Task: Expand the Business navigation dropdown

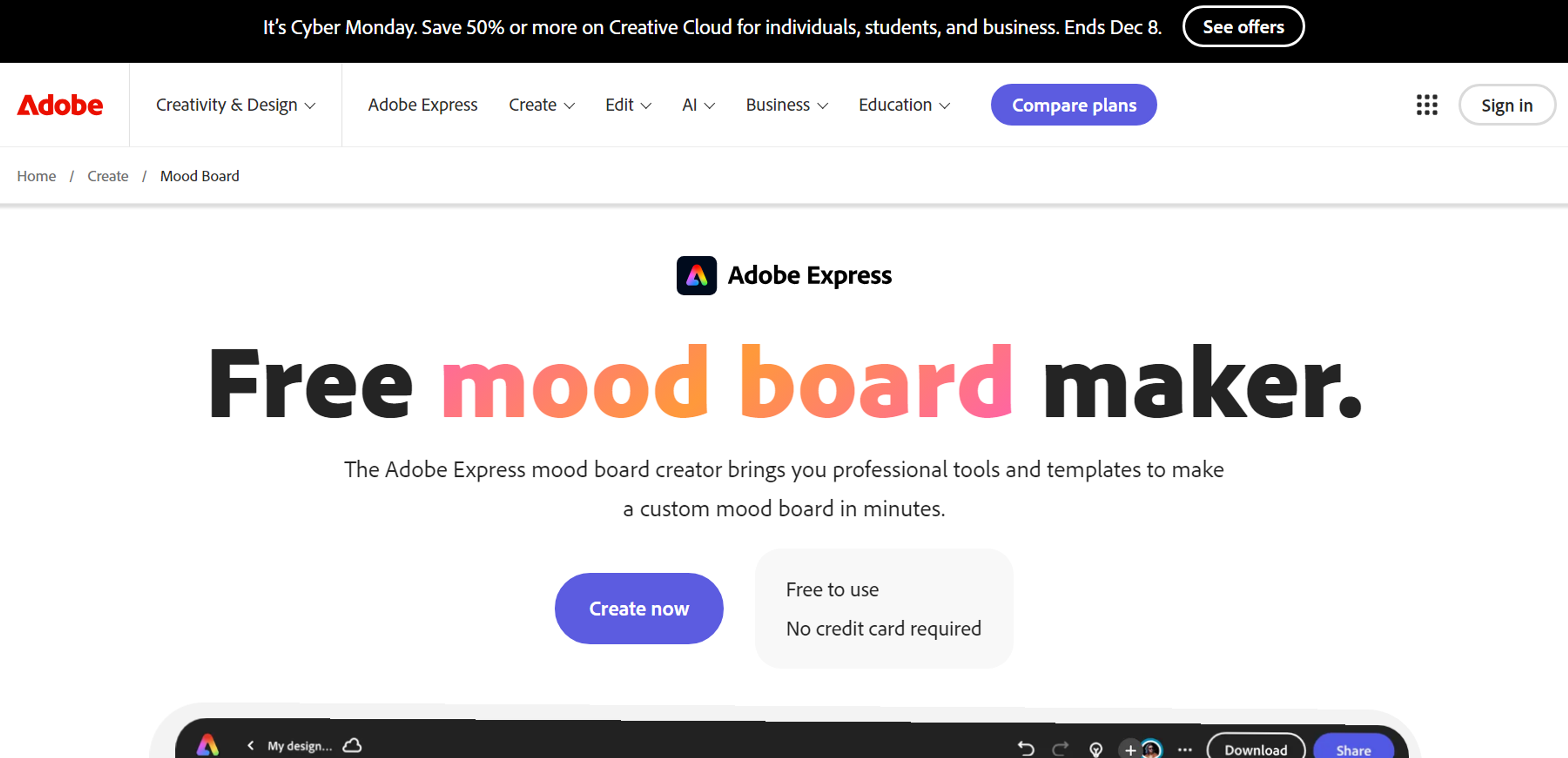Action: click(x=786, y=104)
